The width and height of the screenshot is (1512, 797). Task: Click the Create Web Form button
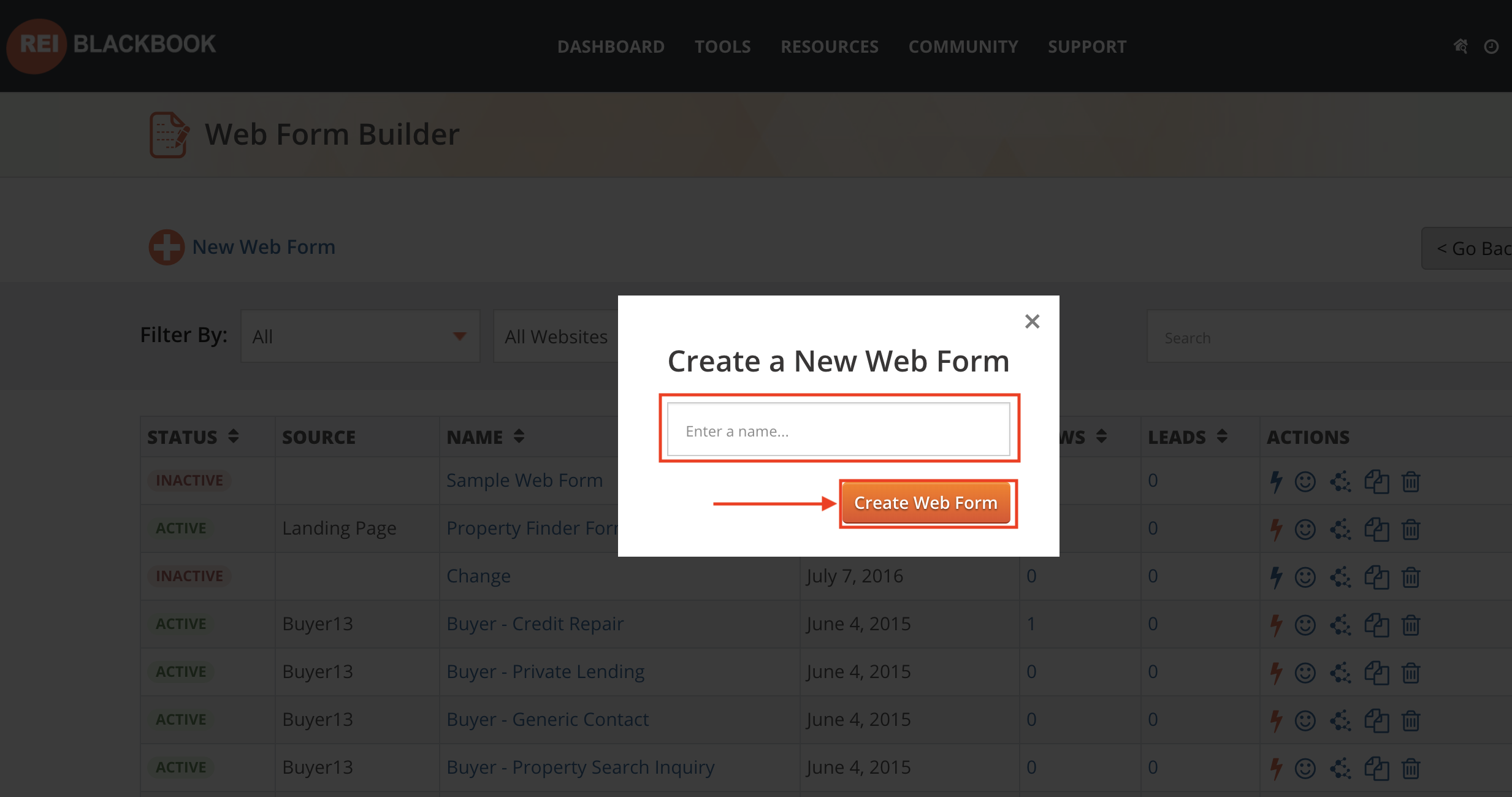(926, 503)
